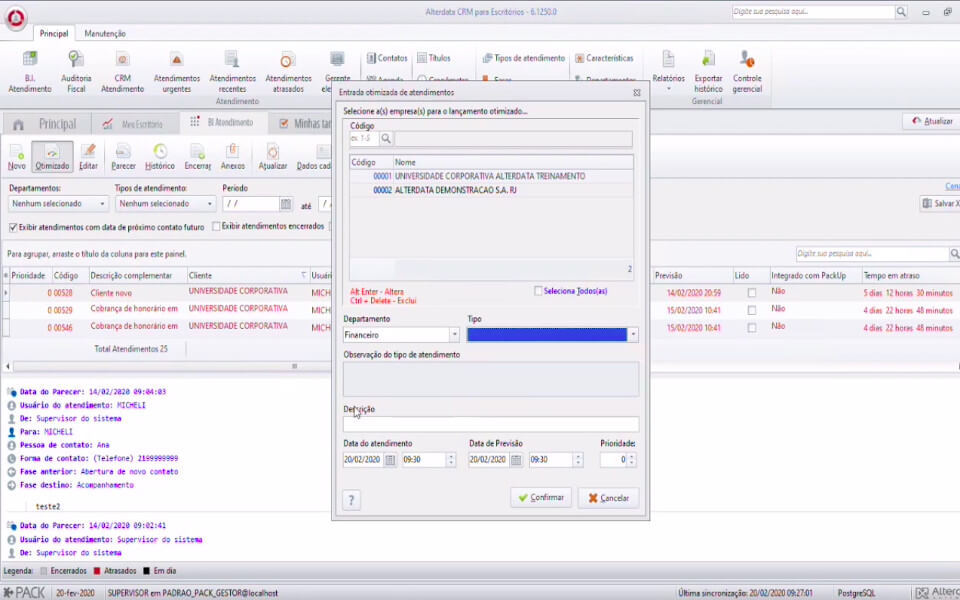Screen dimensions: 960x600
Task: Click the top-right Atualizar button
Action: 931,121
